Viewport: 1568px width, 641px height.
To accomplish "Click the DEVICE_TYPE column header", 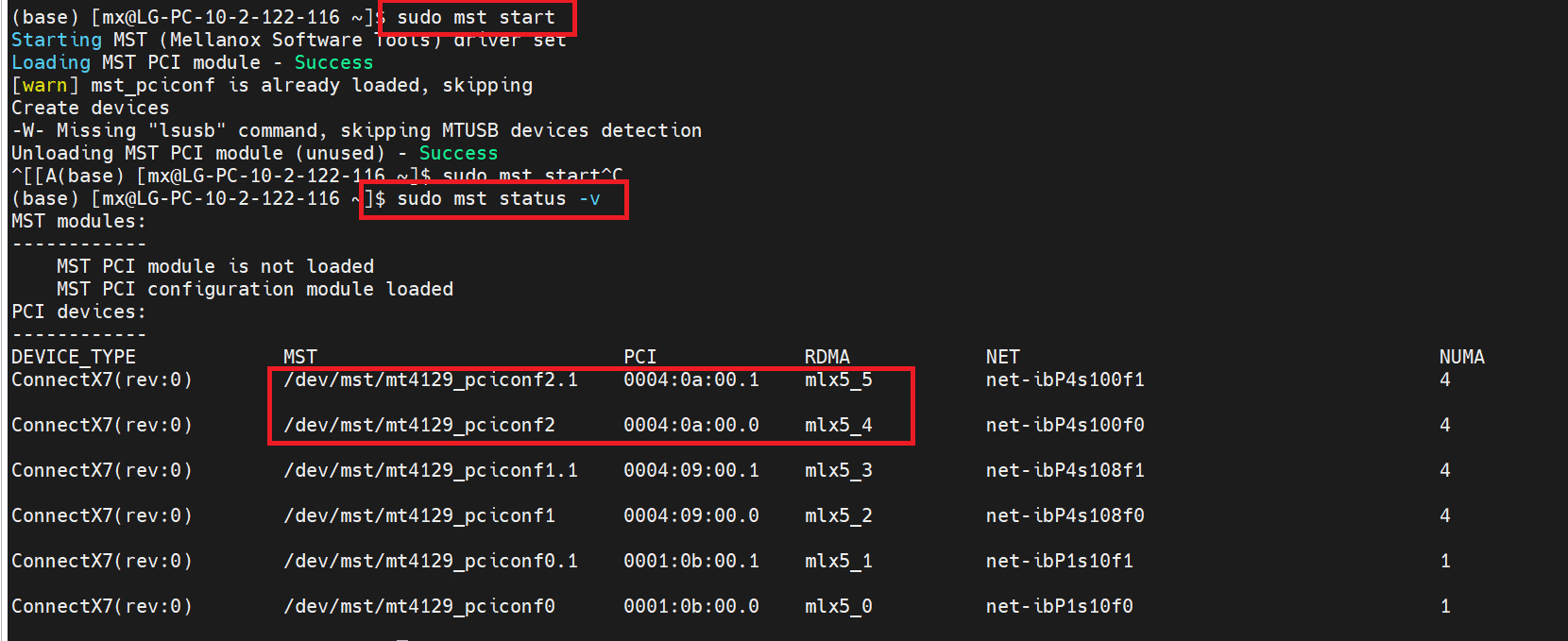I will coord(74,358).
